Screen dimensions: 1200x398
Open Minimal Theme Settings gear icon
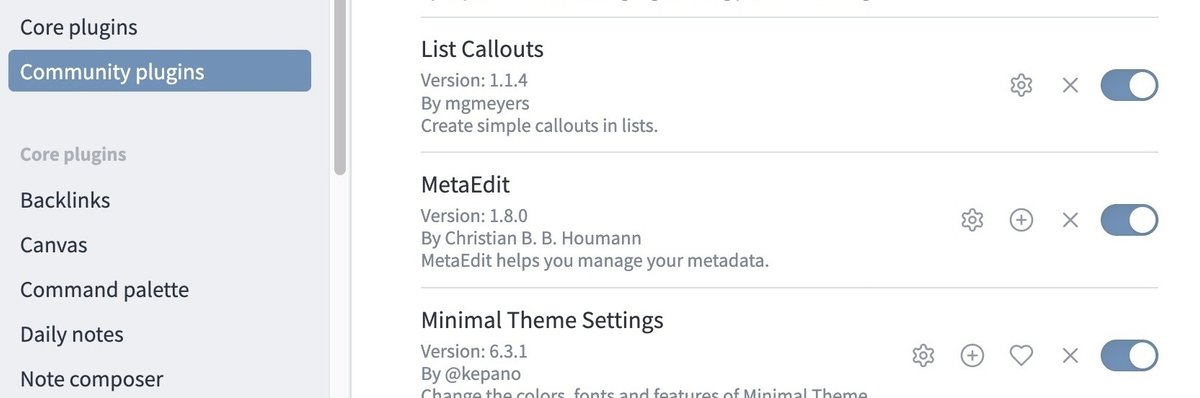pyautogui.click(x=923, y=355)
